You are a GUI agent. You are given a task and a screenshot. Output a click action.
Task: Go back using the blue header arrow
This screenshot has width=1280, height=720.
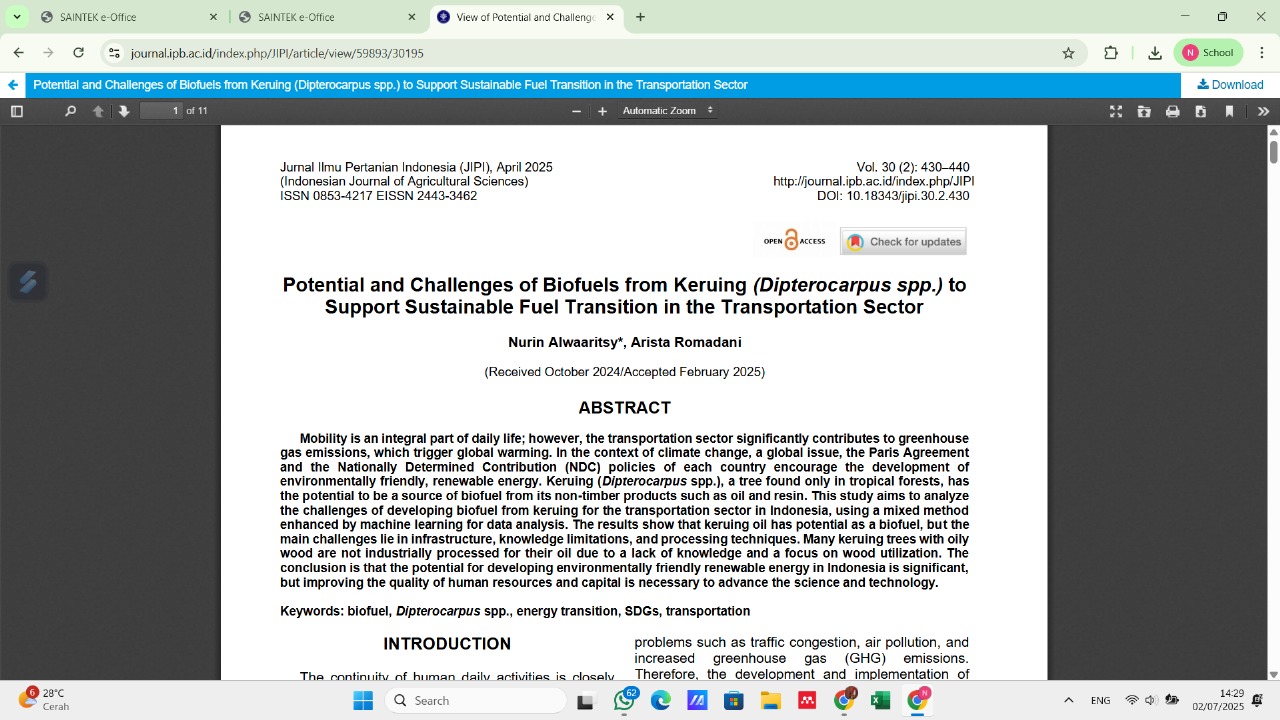13,85
